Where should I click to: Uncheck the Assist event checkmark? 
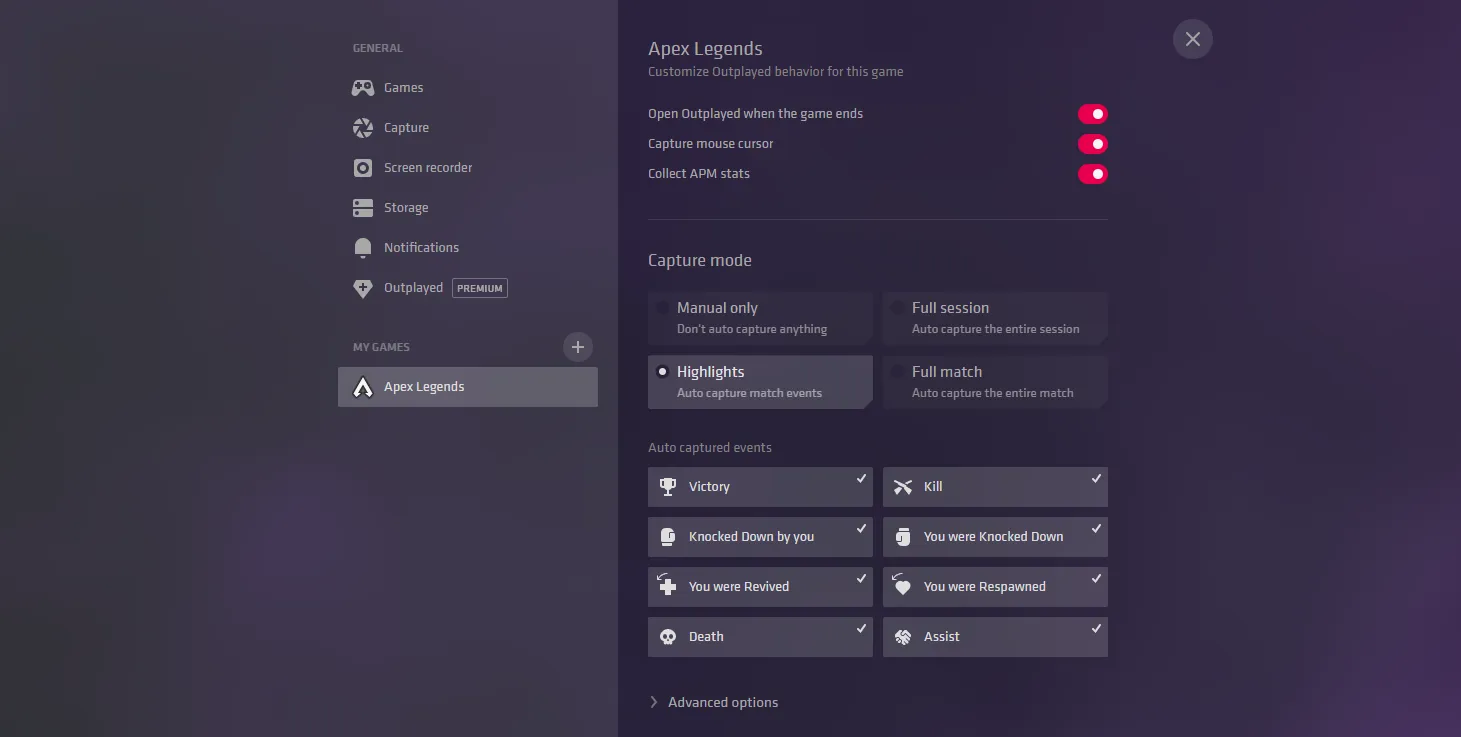1096,629
